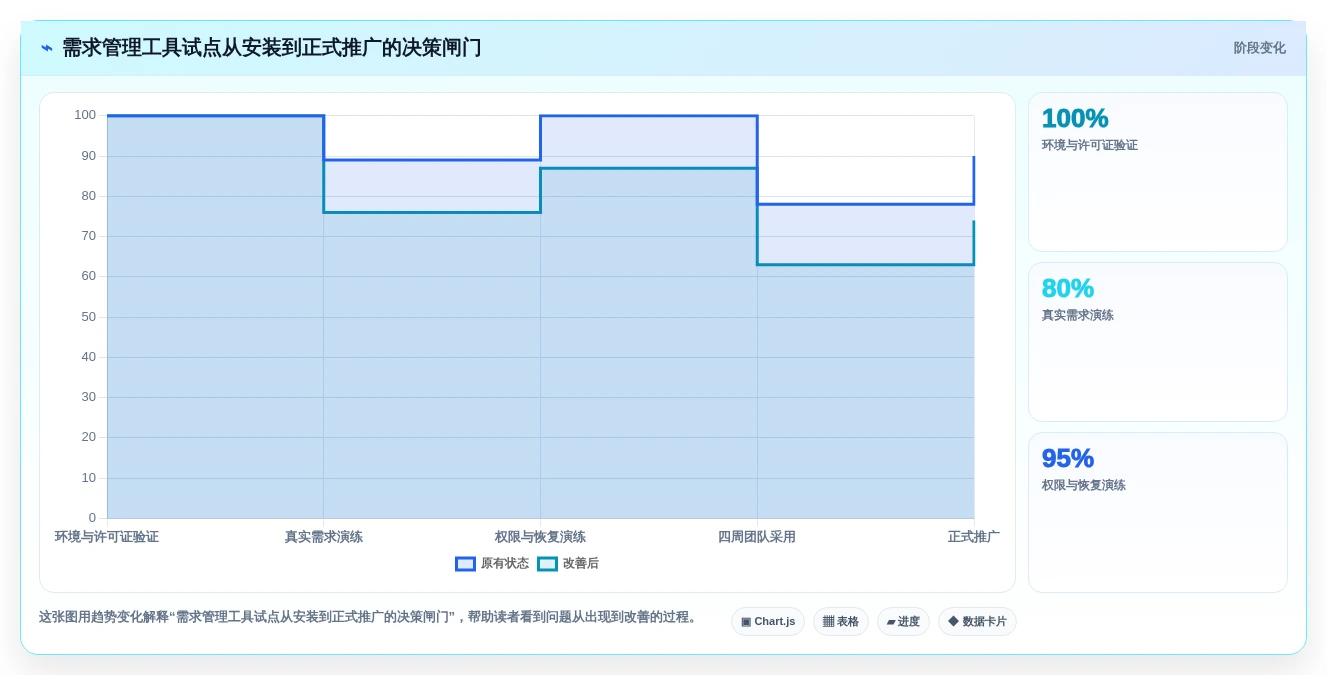This screenshot has height=675, width=1327.
Task: Click the 权限与恢复演练 x-axis label
Action: [x=540, y=537]
